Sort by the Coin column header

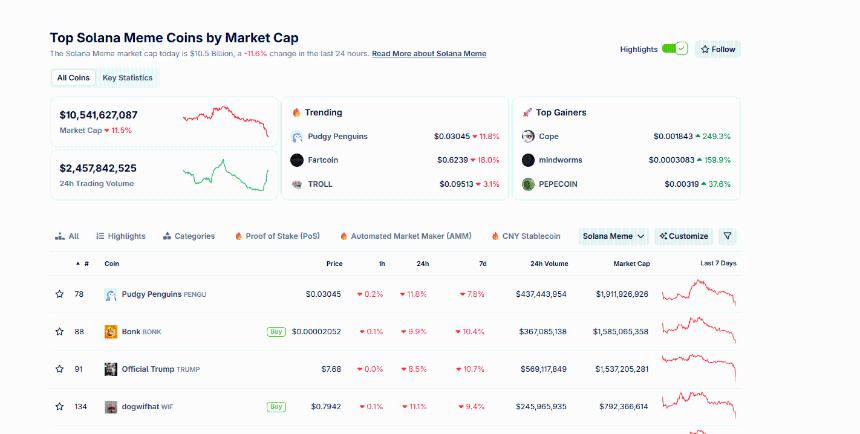(x=112, y=264)
